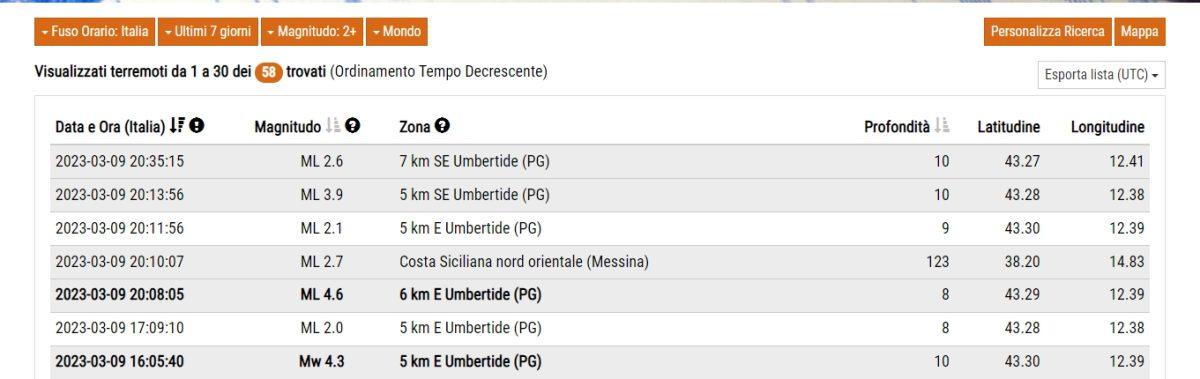Viewport: 1200px width, 379px height.
Task: Open Esporta lista (UTC) dropdown
Action: (x=1101, y=75)
